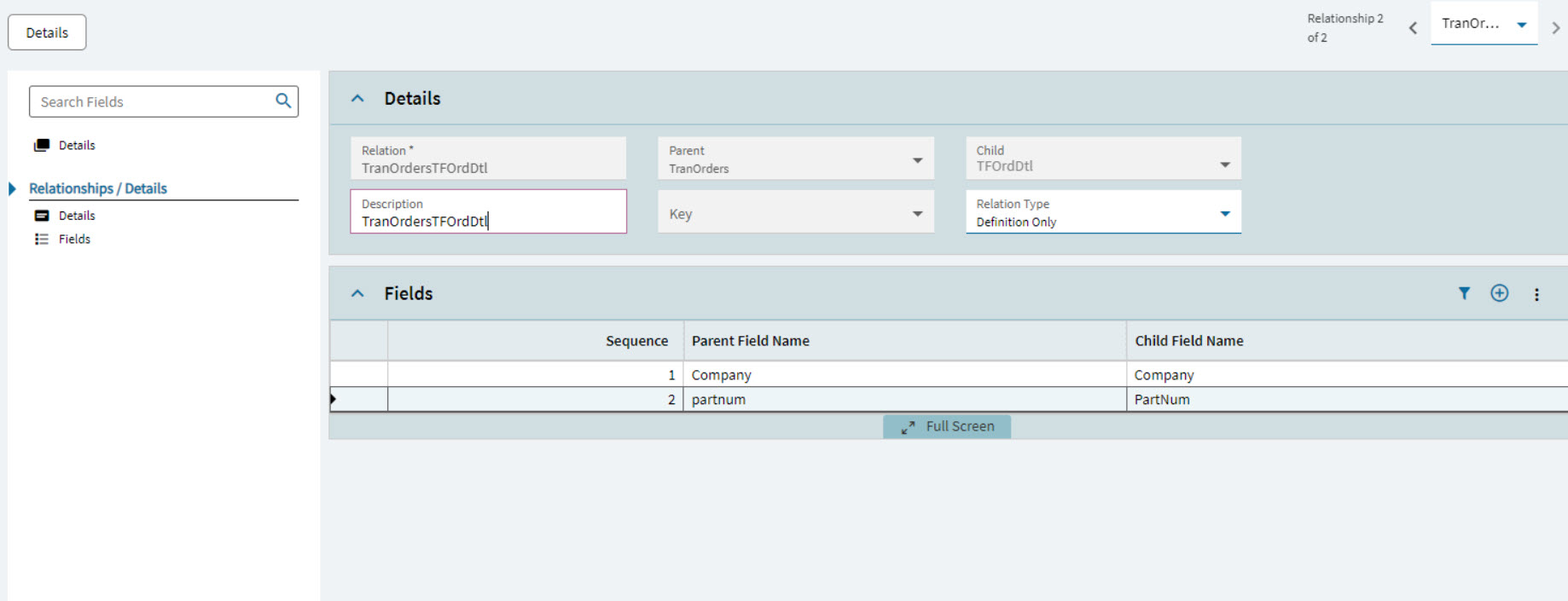Click the Fields list icon in sidebar
The image size is (1568, 601).
click(x=41, y=240)
